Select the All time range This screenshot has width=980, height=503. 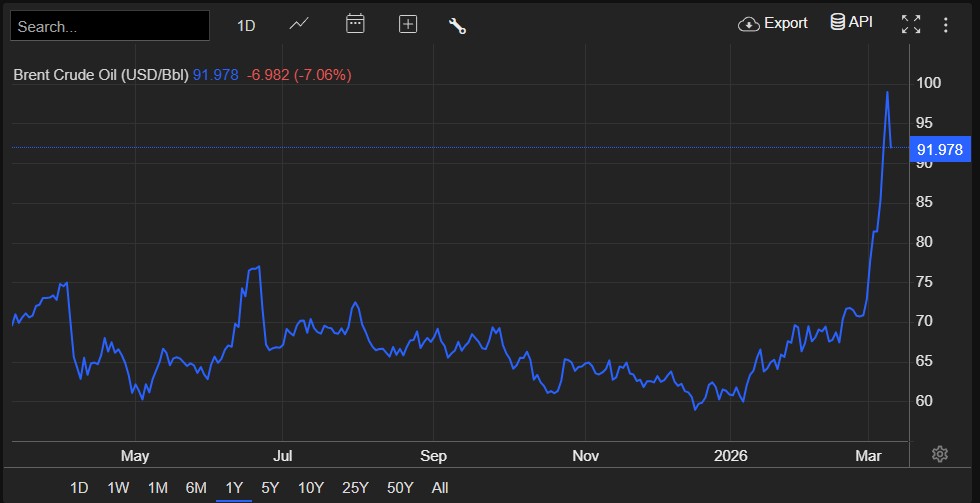tap(440, 488)
